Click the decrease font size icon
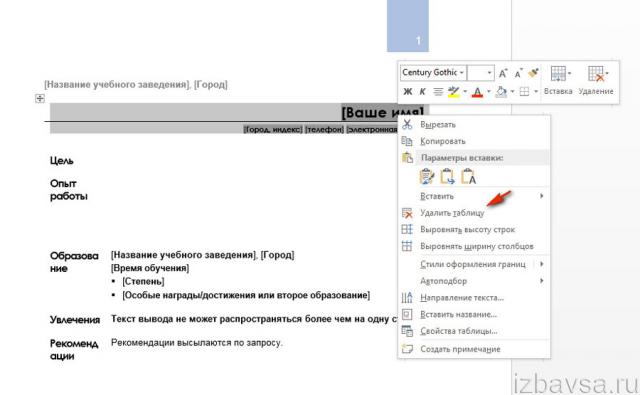The width and height of the screenshot is (640, 395). pyautogui.click(x=518, y=73)
